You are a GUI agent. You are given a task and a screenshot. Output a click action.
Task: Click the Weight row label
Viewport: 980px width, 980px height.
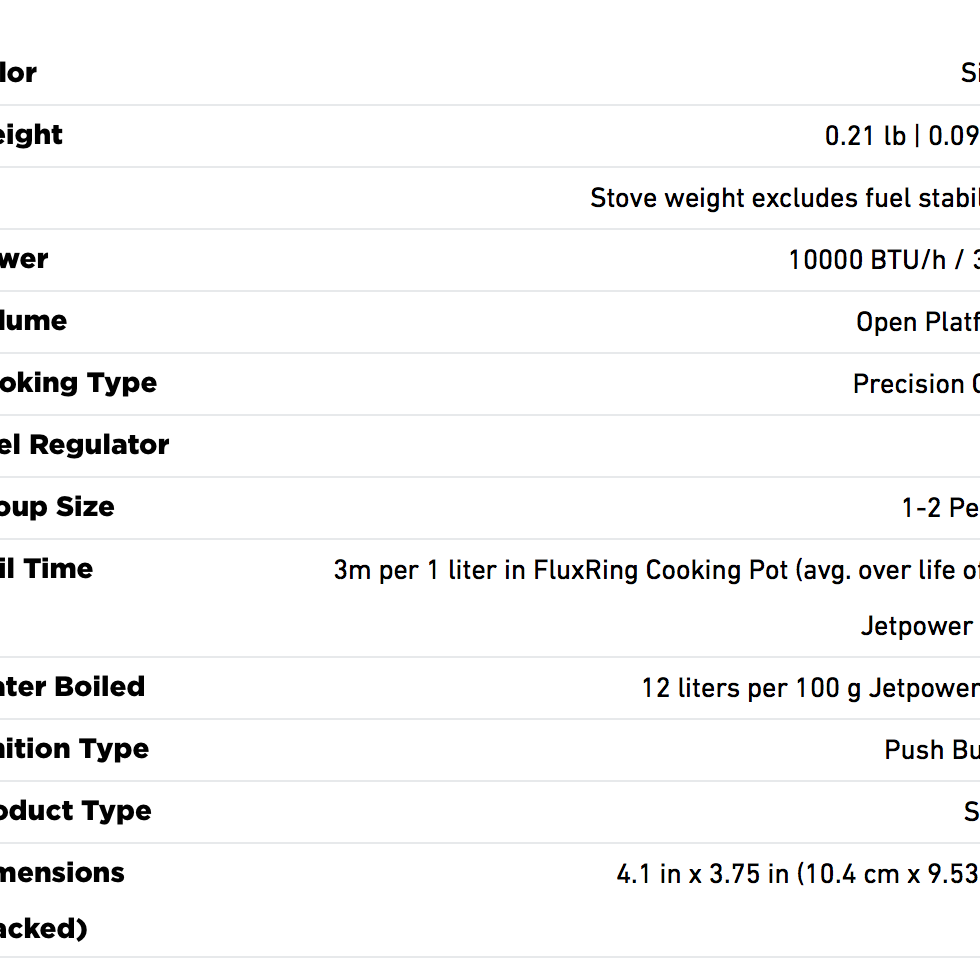(31, 135)
